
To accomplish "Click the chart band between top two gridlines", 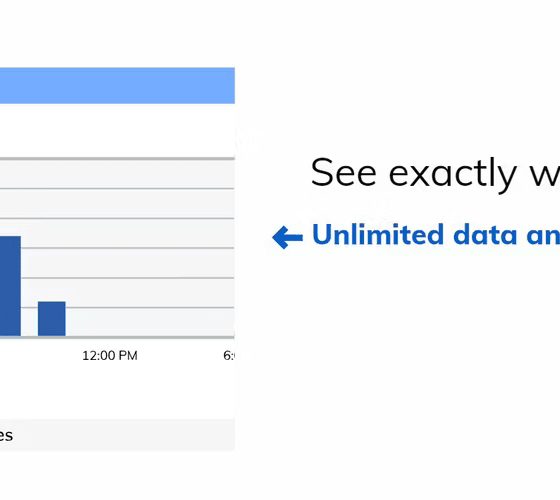I will pos(117,174).
